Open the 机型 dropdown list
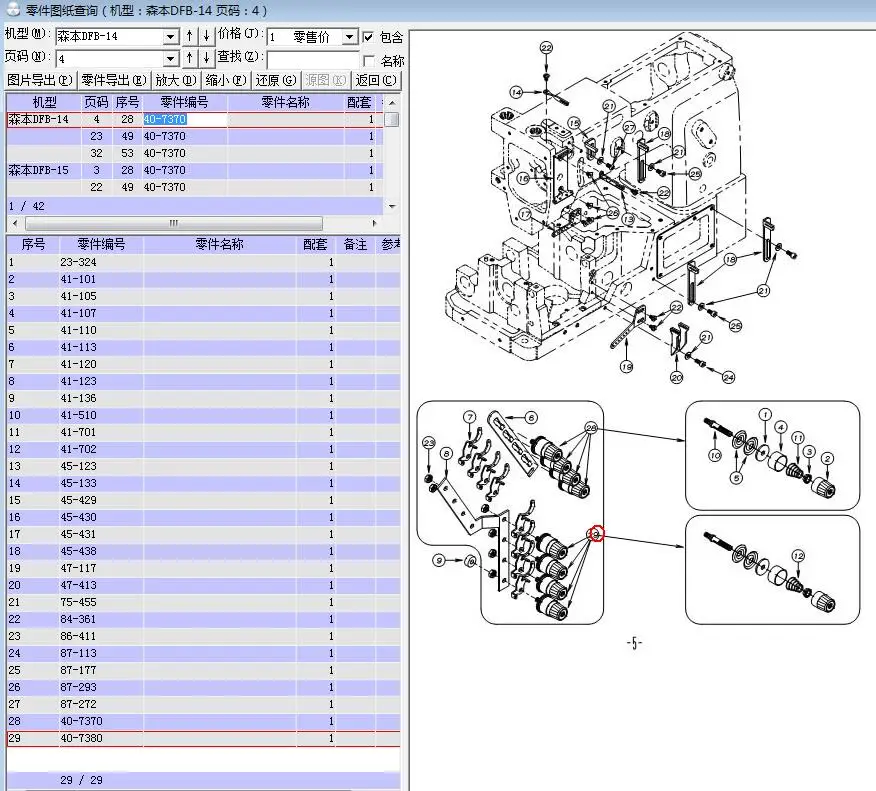This screenshot has width=876, height=791. click(170, 37)
